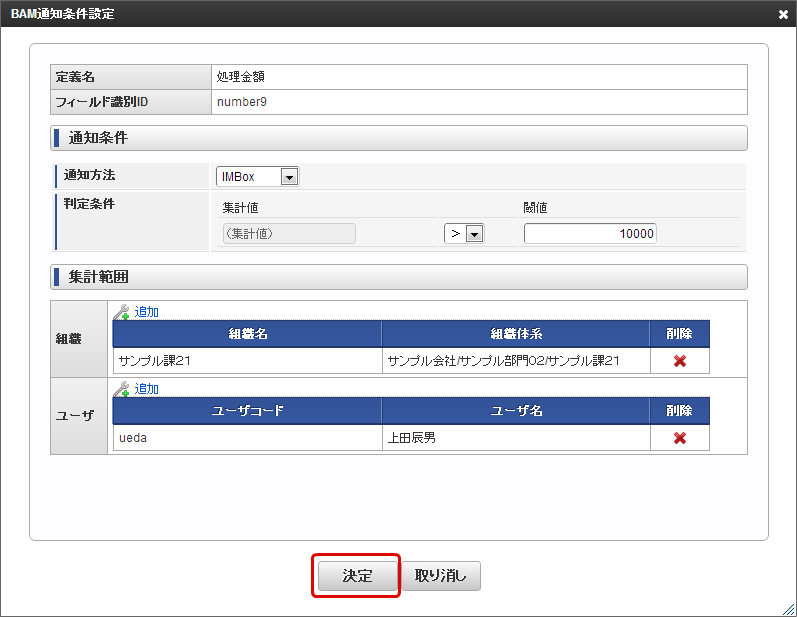Click the 追加 link for ユーザ
The width and height of the screenshot is (797, 617).
[146, 389]
